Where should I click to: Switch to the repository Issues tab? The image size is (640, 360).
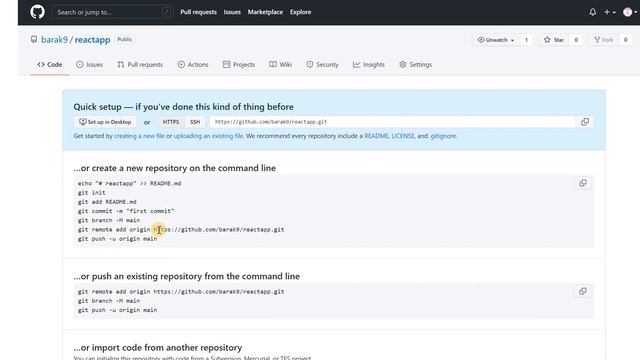pyautogui.click(x=89, y=64)
